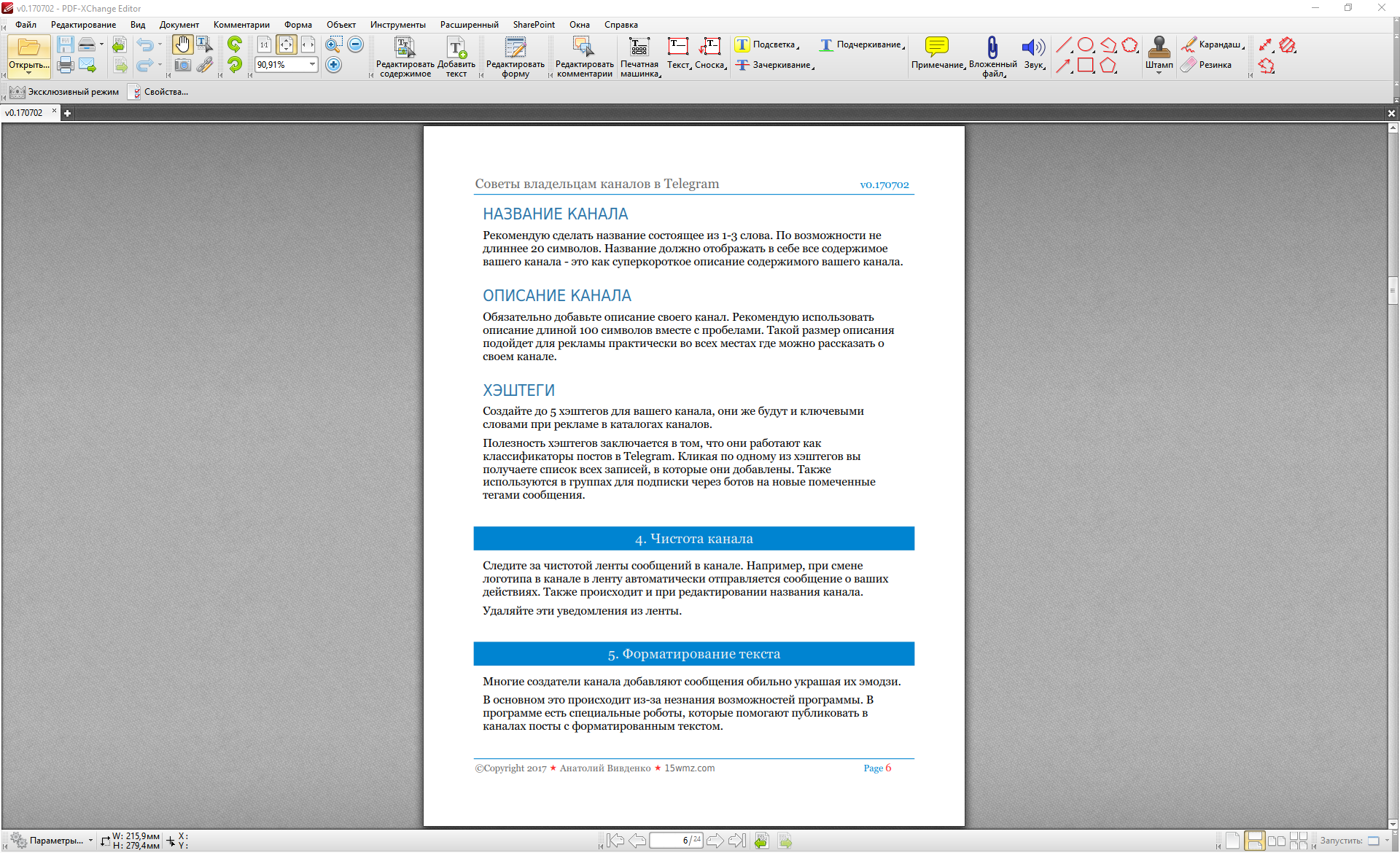Viewport: 1400px width, 853px height.
Task: Select the Oval drawing tool
Action: 1086,45
